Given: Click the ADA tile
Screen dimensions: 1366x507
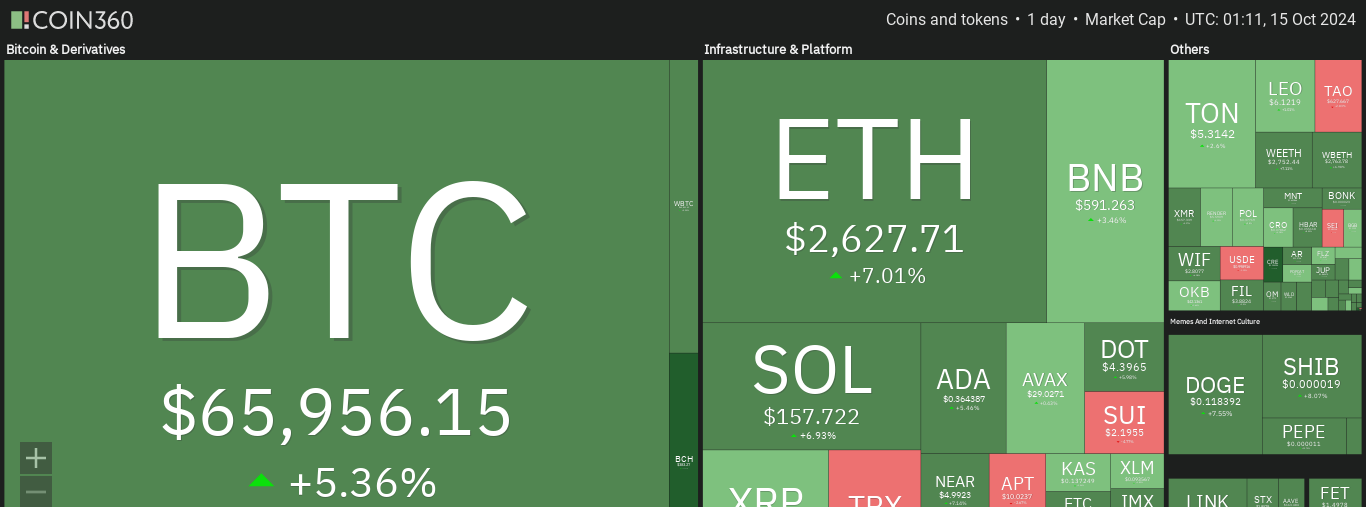Looking at the screenshot, I should click(x=963, y=387).
